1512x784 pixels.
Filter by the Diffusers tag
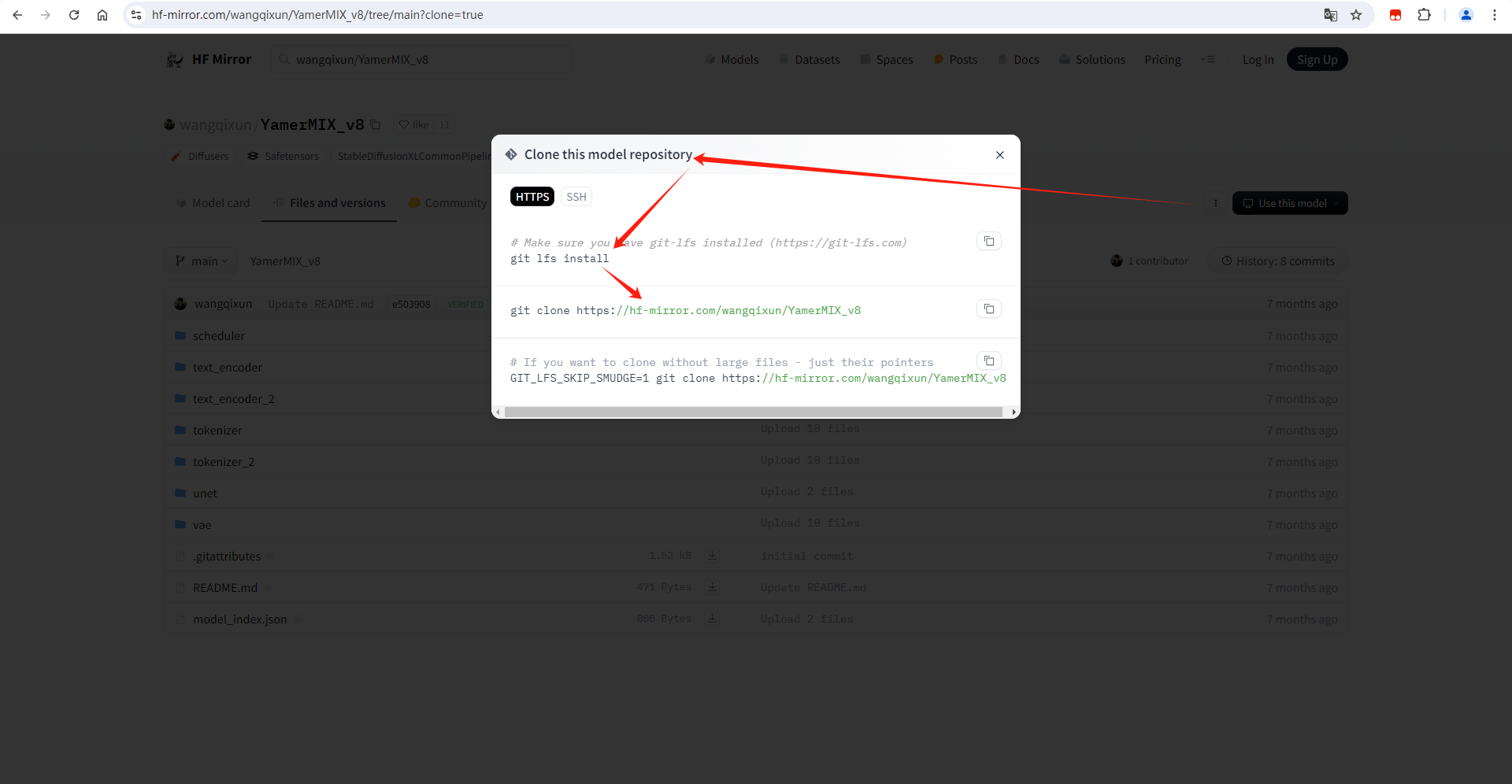tap(200, 157)
